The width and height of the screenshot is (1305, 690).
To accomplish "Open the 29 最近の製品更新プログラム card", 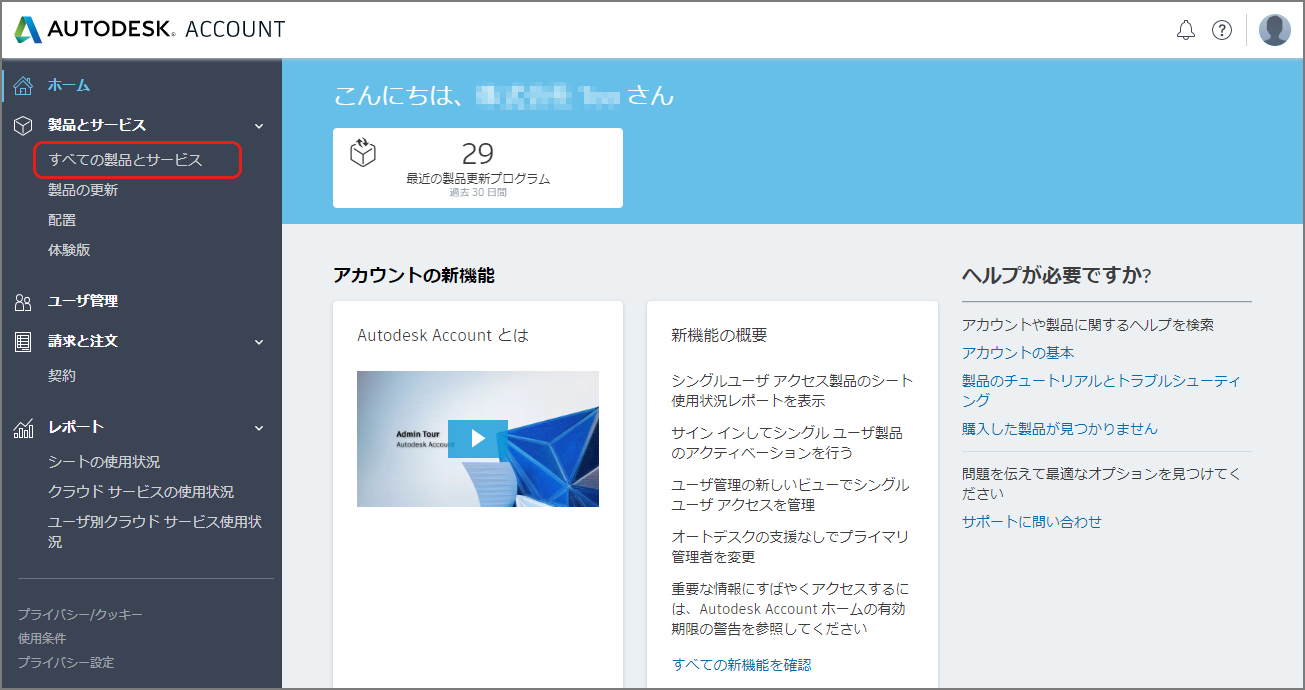I will (478, 168).
